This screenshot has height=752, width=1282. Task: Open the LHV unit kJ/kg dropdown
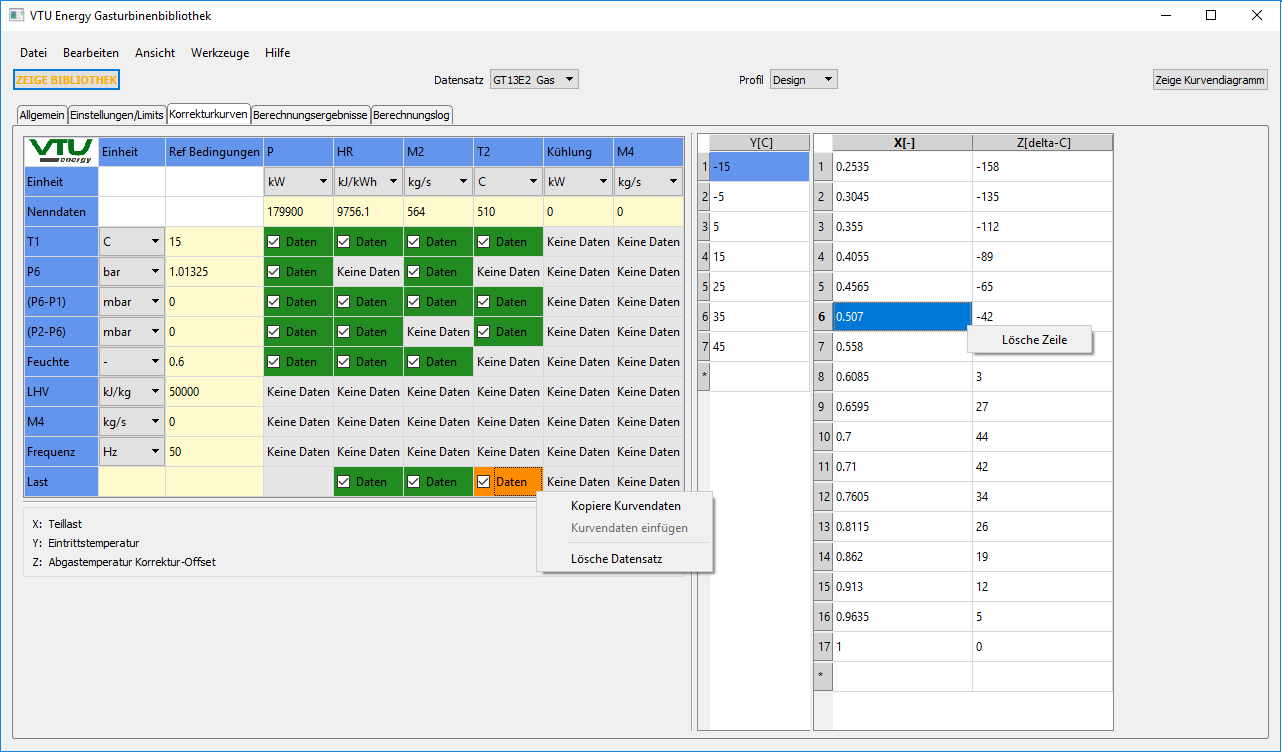[132, 392]
